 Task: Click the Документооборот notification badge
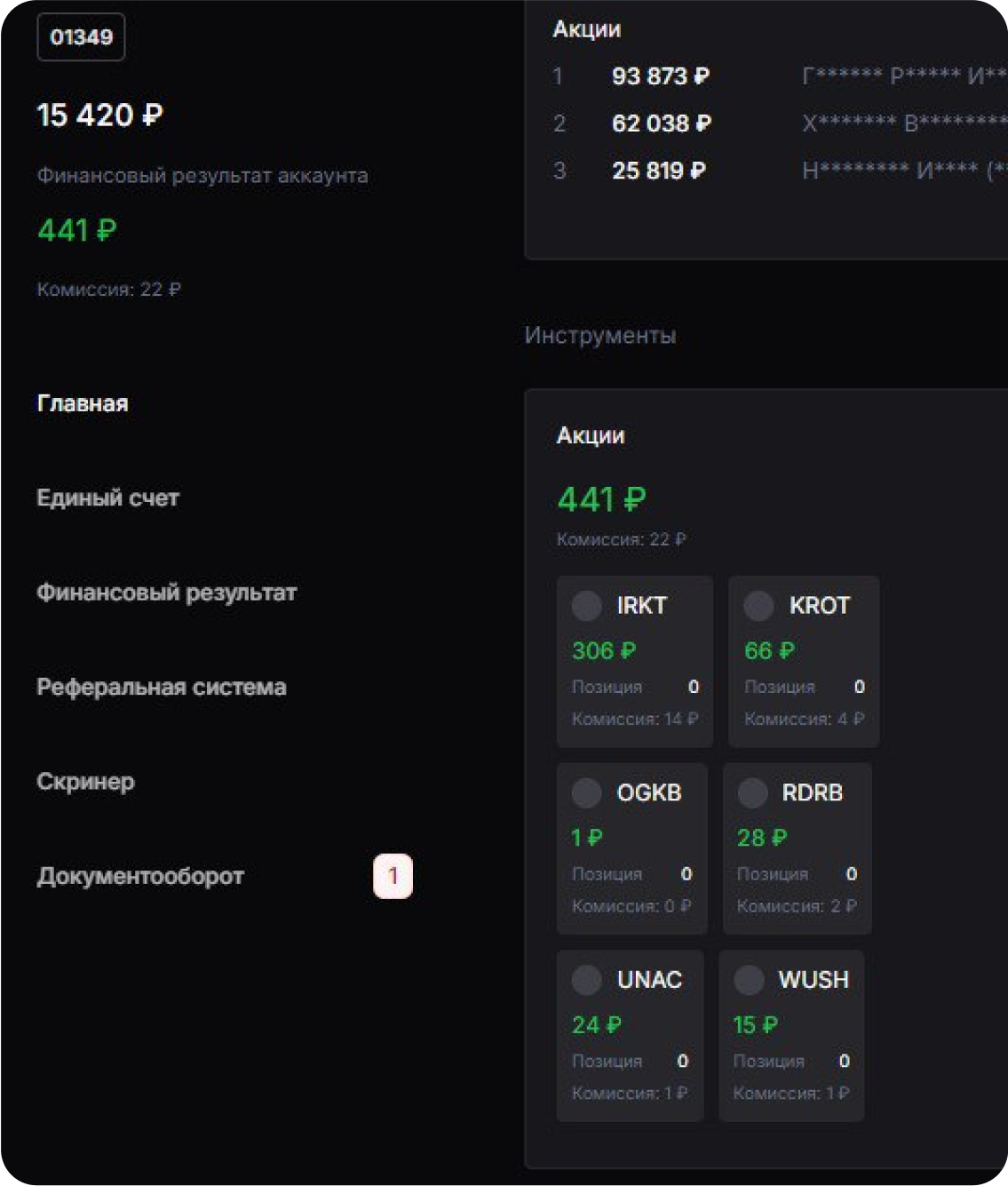(393, 876)
